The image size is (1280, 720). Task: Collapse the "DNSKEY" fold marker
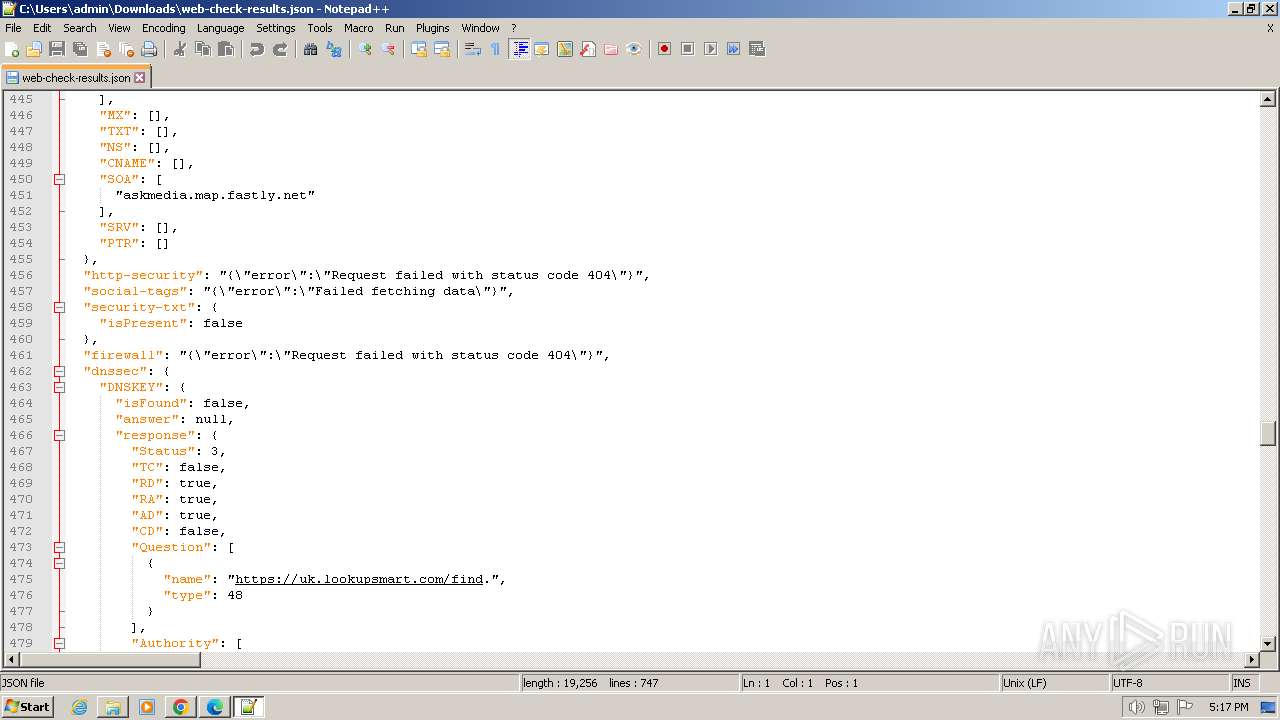pyautogui.click(x=59, y=387)
